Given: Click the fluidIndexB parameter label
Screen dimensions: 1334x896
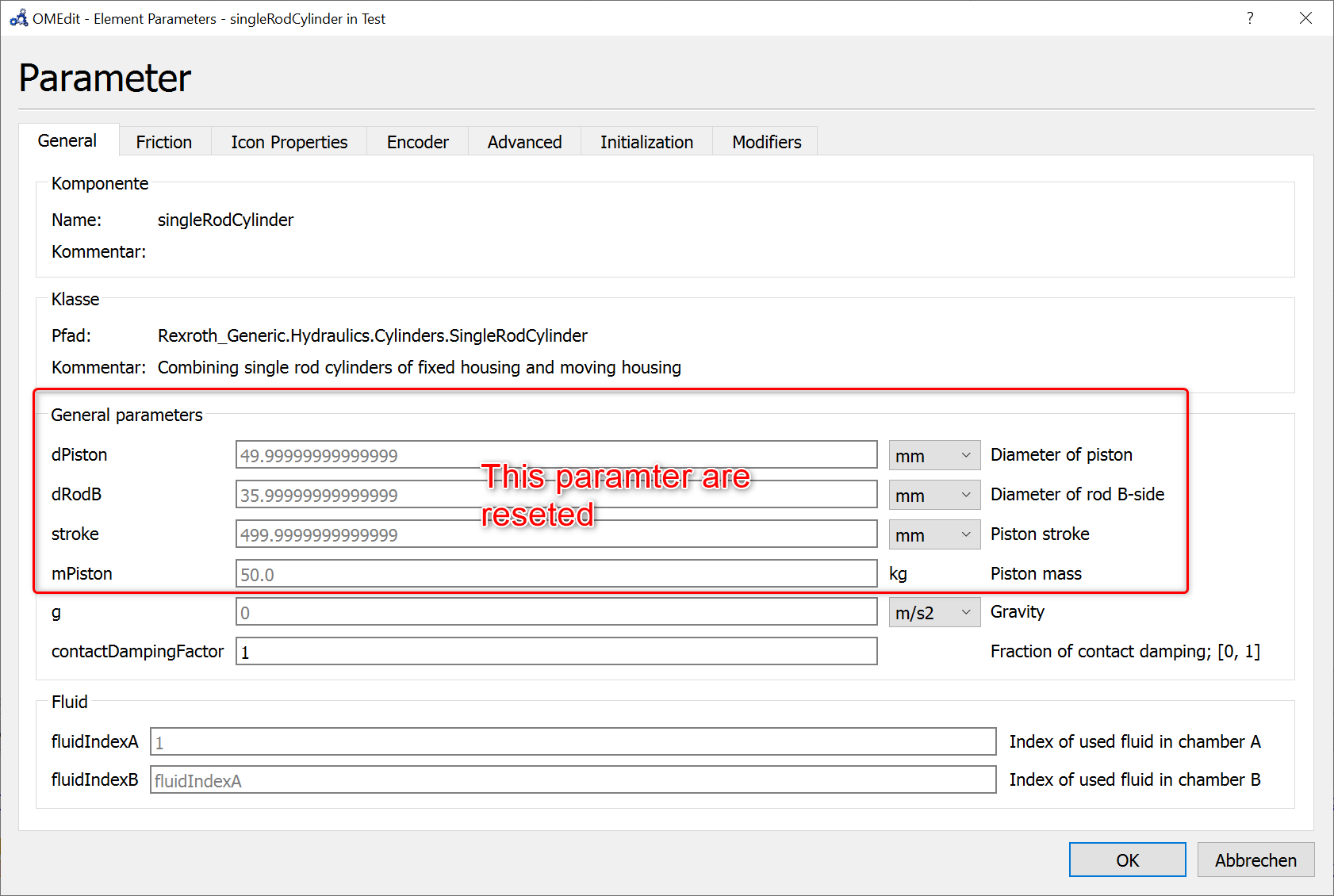Looking at the screenshot, I should pyautogui.click(x=95, y=779).
